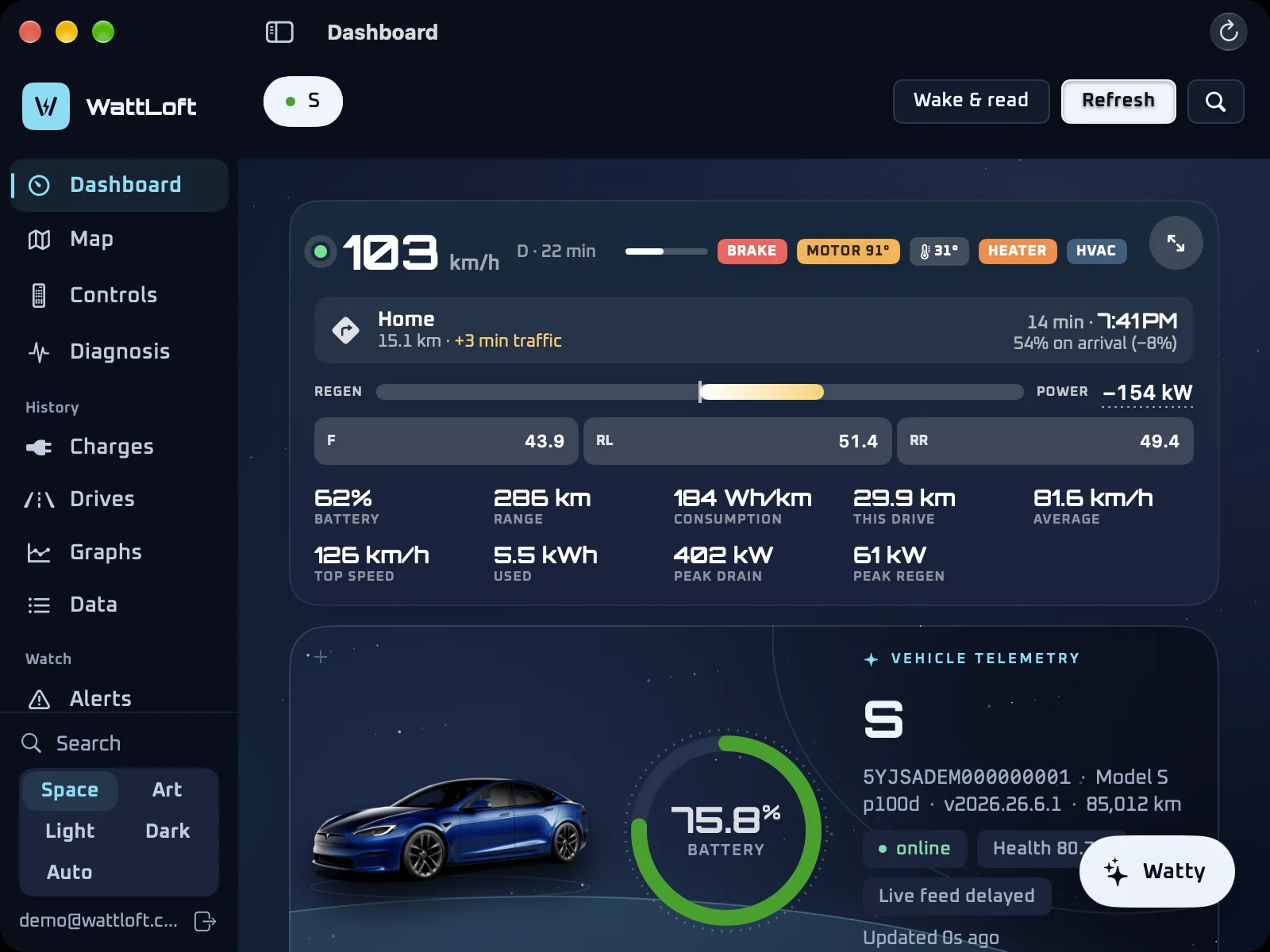The height and width of the screenshot is (952, 1270).
Task: Click the sparkle icon on Watty button
Action: pyautogui.click(x=1115, y=871)
